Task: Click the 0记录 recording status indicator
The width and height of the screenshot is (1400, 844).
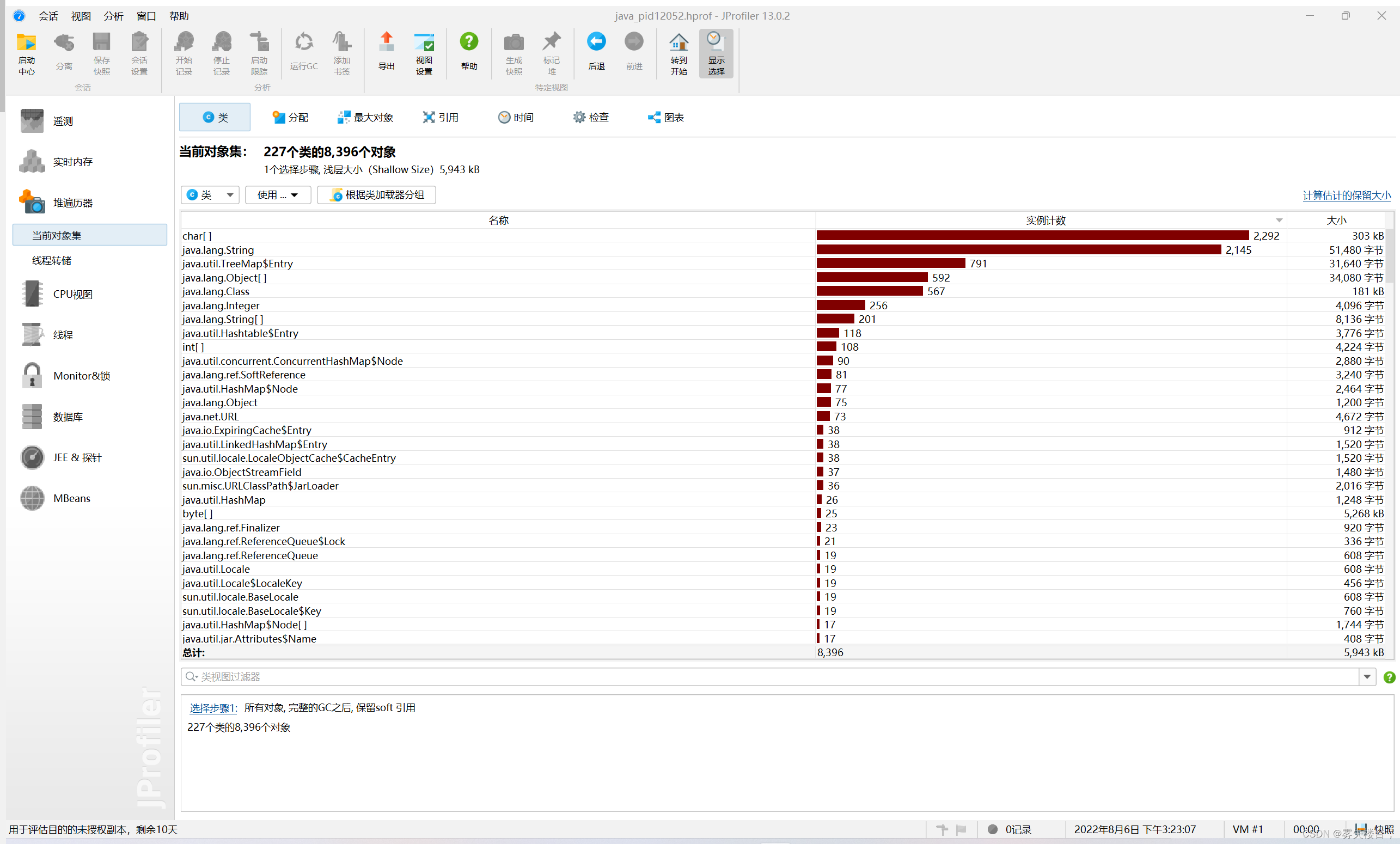Action: (1009, 830)
